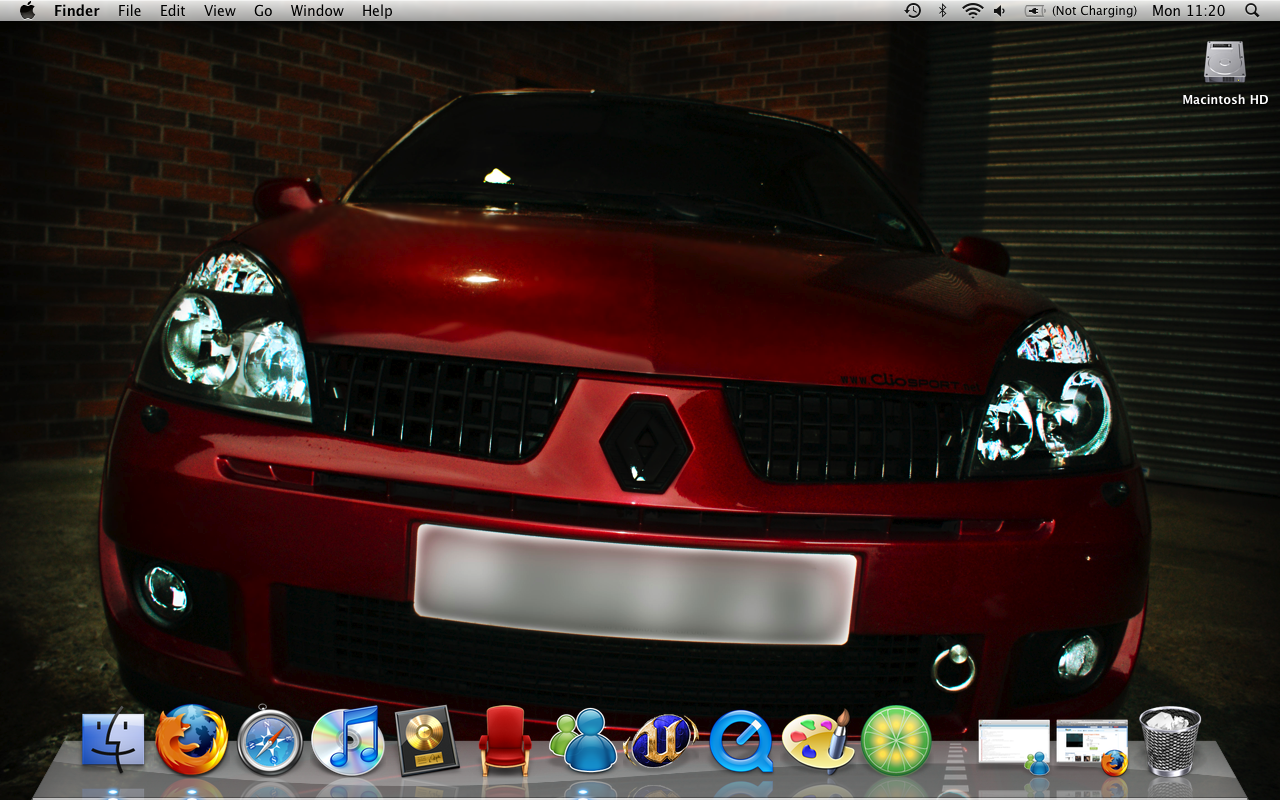Viewport: 1280px width, 800px height.
Task: Launch Safari from the dock
Action: pyautogui.click(x=270, y=742)
